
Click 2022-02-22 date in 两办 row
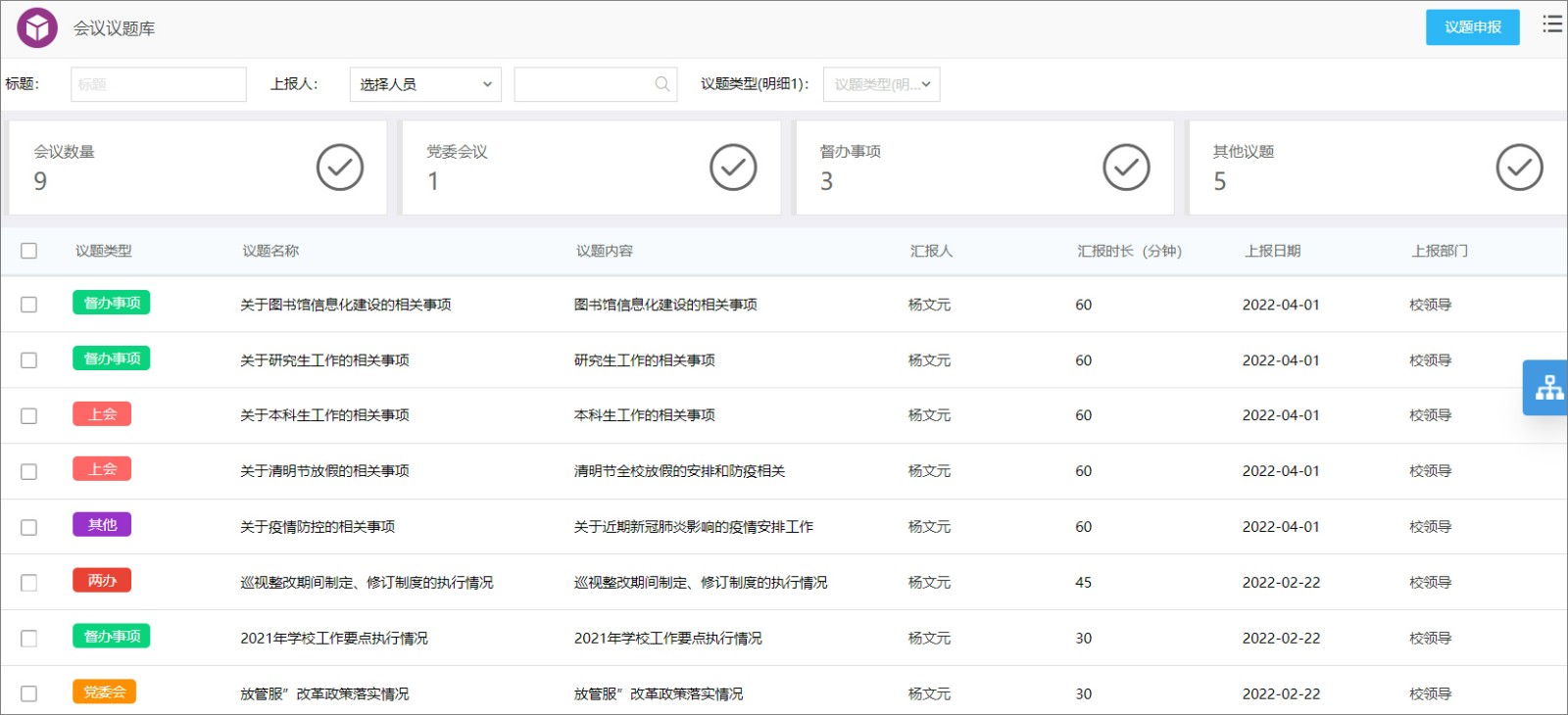(1281, 582)
